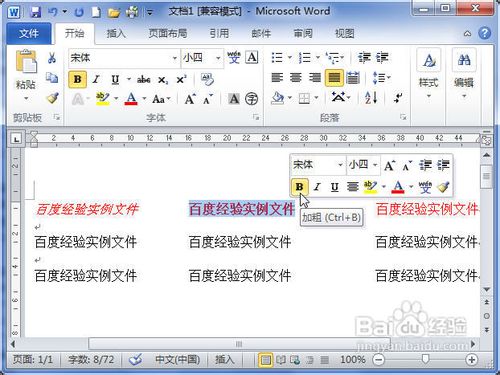Image resolution: width=500 pixels, height=375 pixels.
Task: Click the Insert mode indicator in status bar
Action: [x=225, y=360]
